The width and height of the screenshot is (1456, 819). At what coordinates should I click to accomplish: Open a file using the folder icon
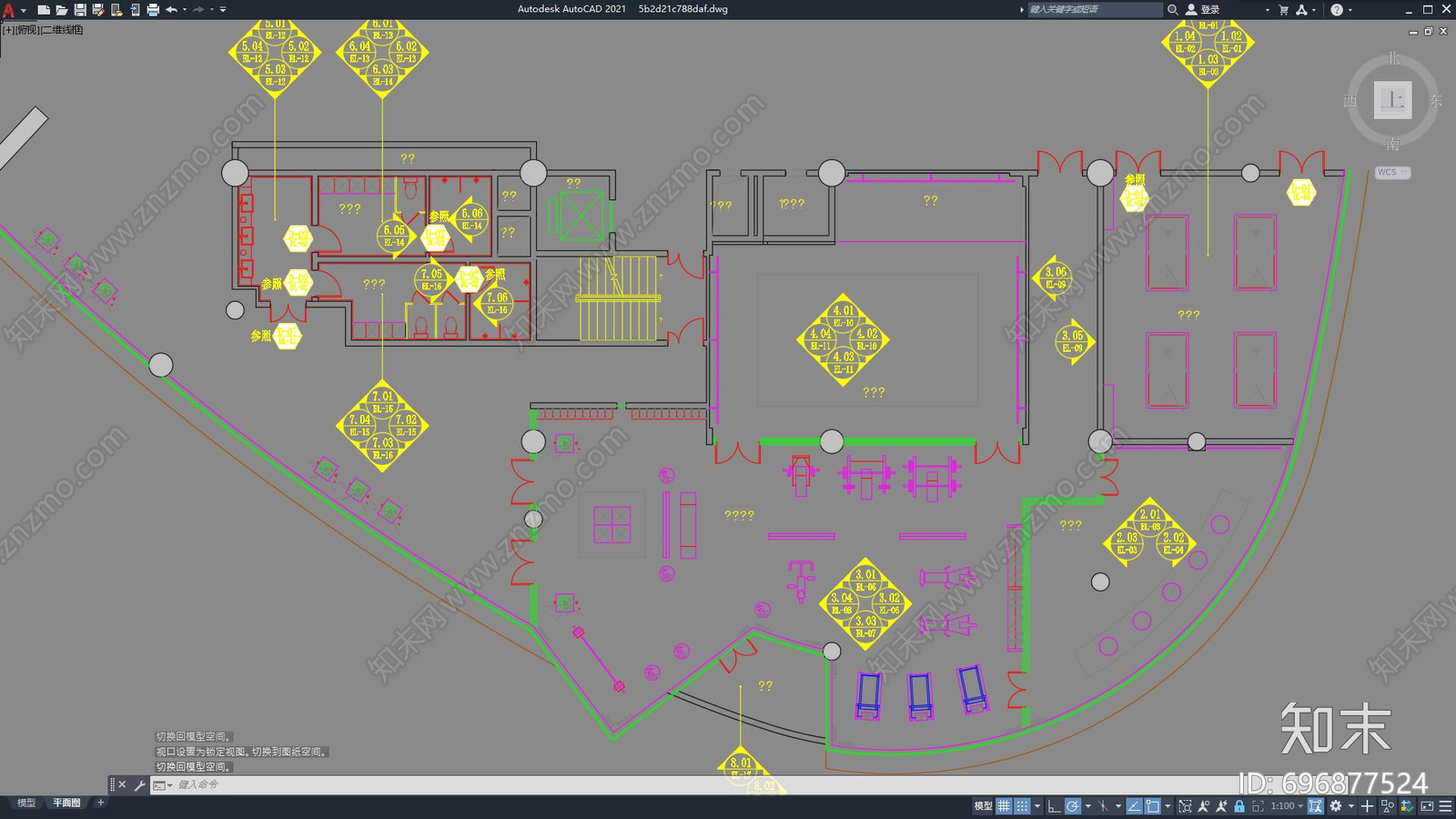tap(62, 10)
